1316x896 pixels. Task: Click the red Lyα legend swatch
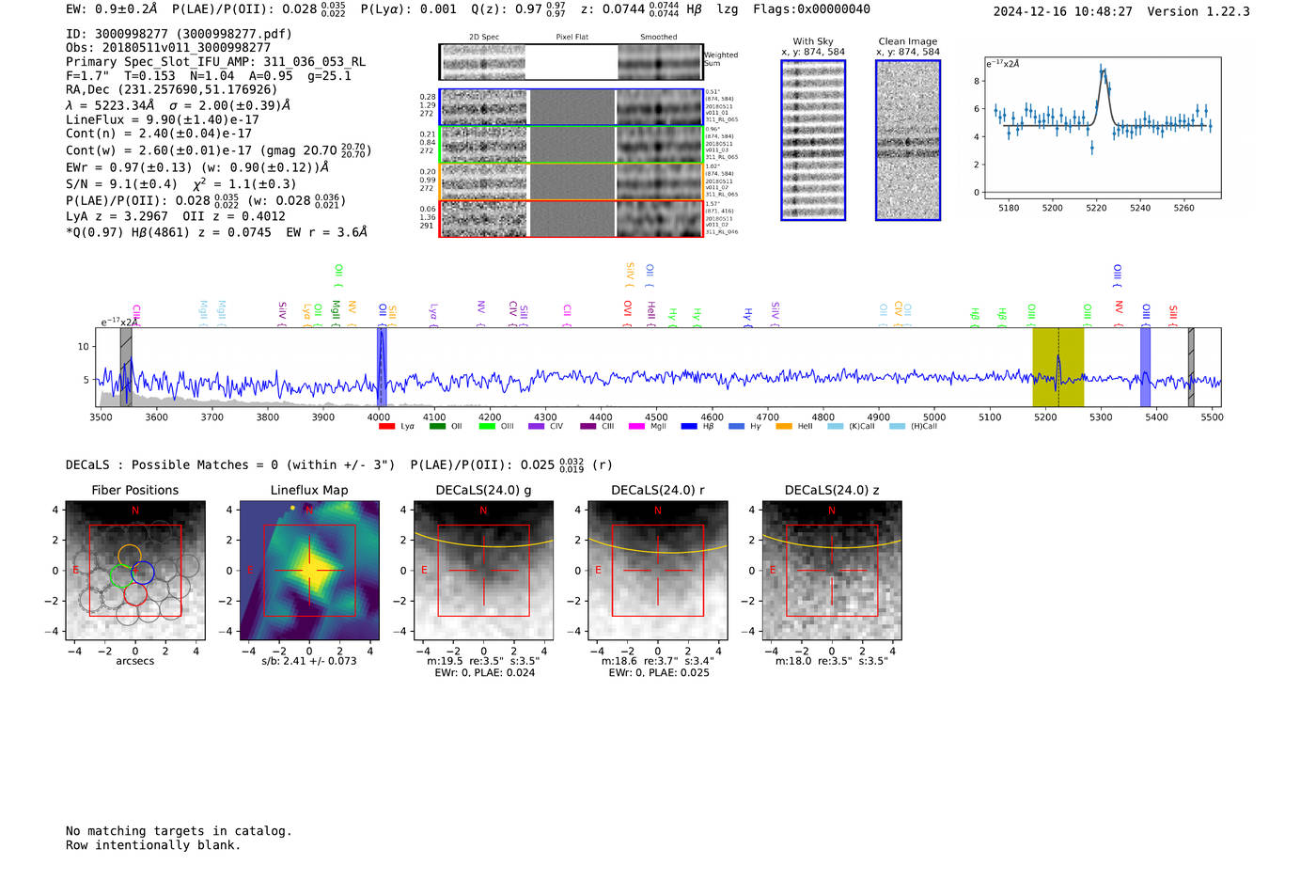(386, 427)
